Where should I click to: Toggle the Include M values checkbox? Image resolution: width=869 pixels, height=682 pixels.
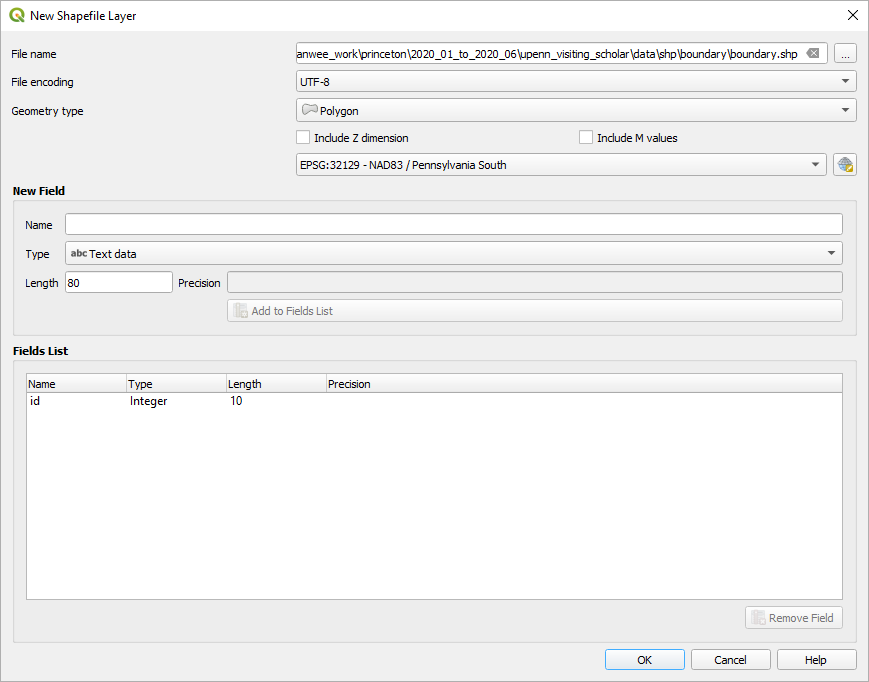(586, 138)
